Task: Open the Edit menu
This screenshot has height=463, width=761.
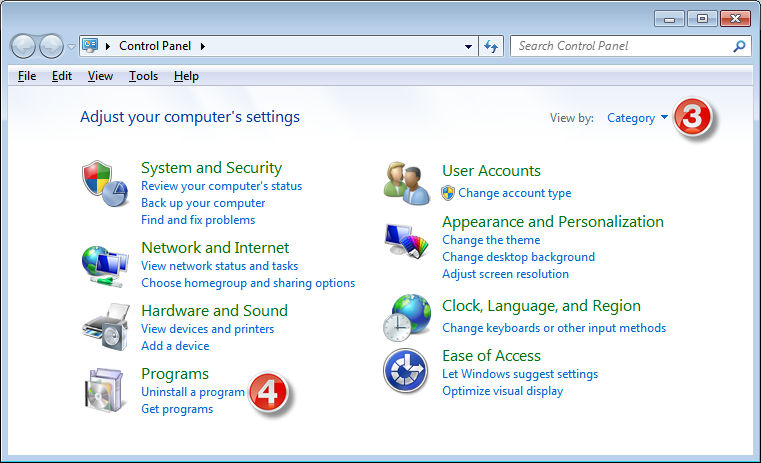Action: pyautogui.click(x=62, y=76)
